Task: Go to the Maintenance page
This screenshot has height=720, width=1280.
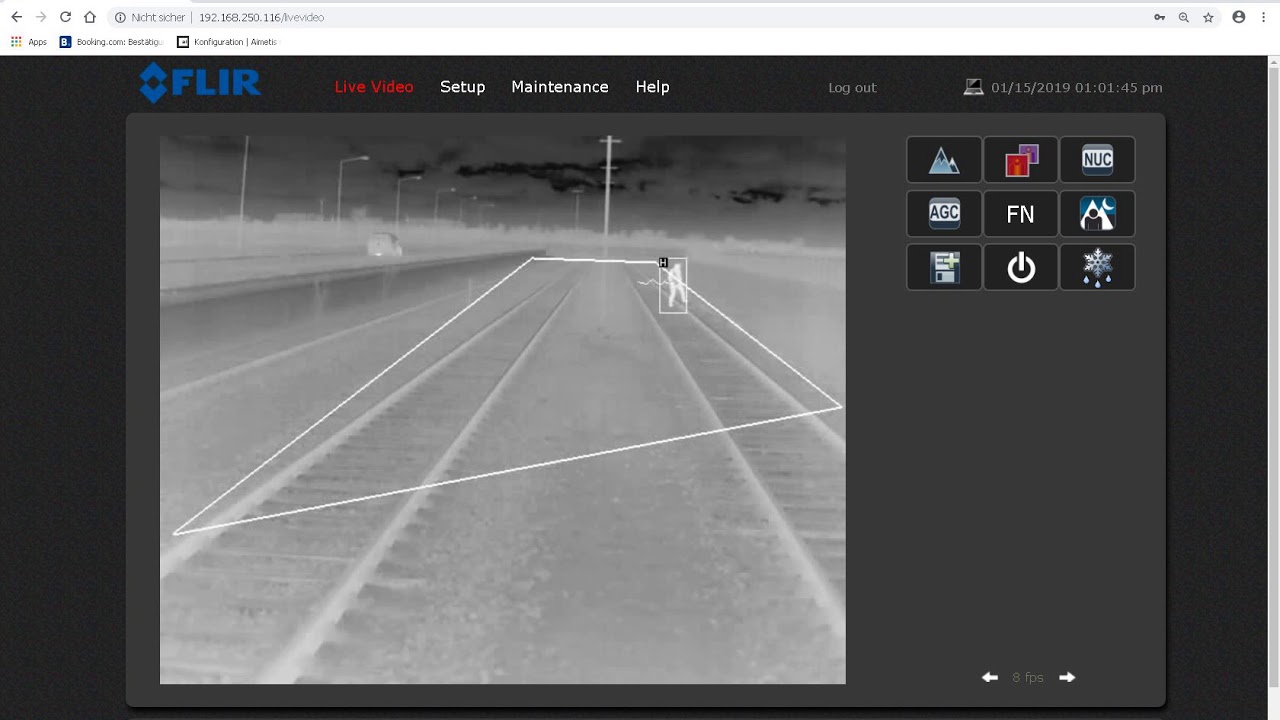Action: (560, 87)
